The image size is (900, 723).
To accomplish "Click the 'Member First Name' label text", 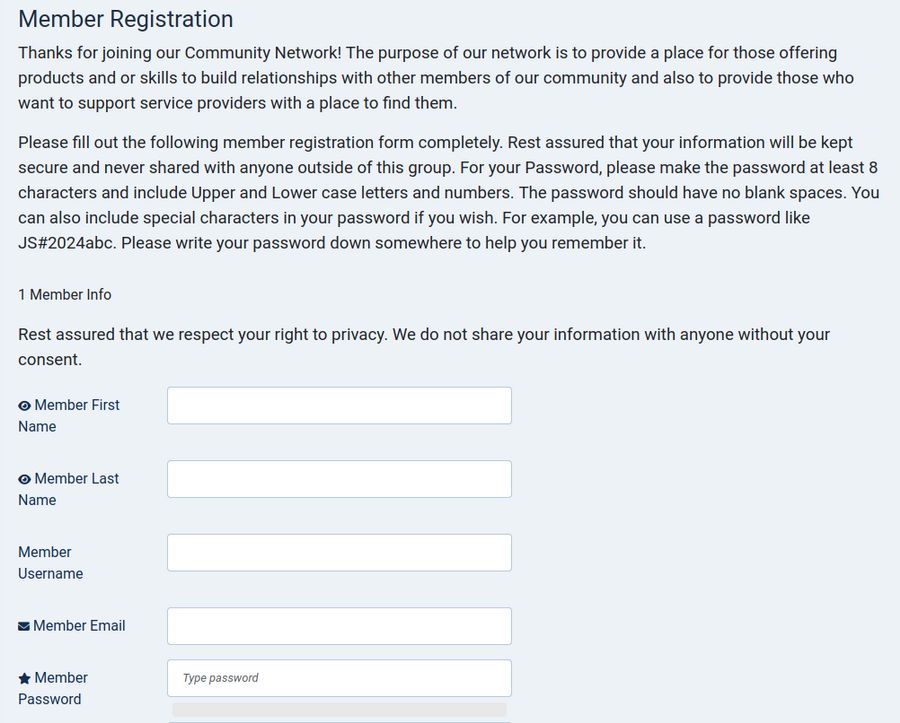I will (76, 405).
